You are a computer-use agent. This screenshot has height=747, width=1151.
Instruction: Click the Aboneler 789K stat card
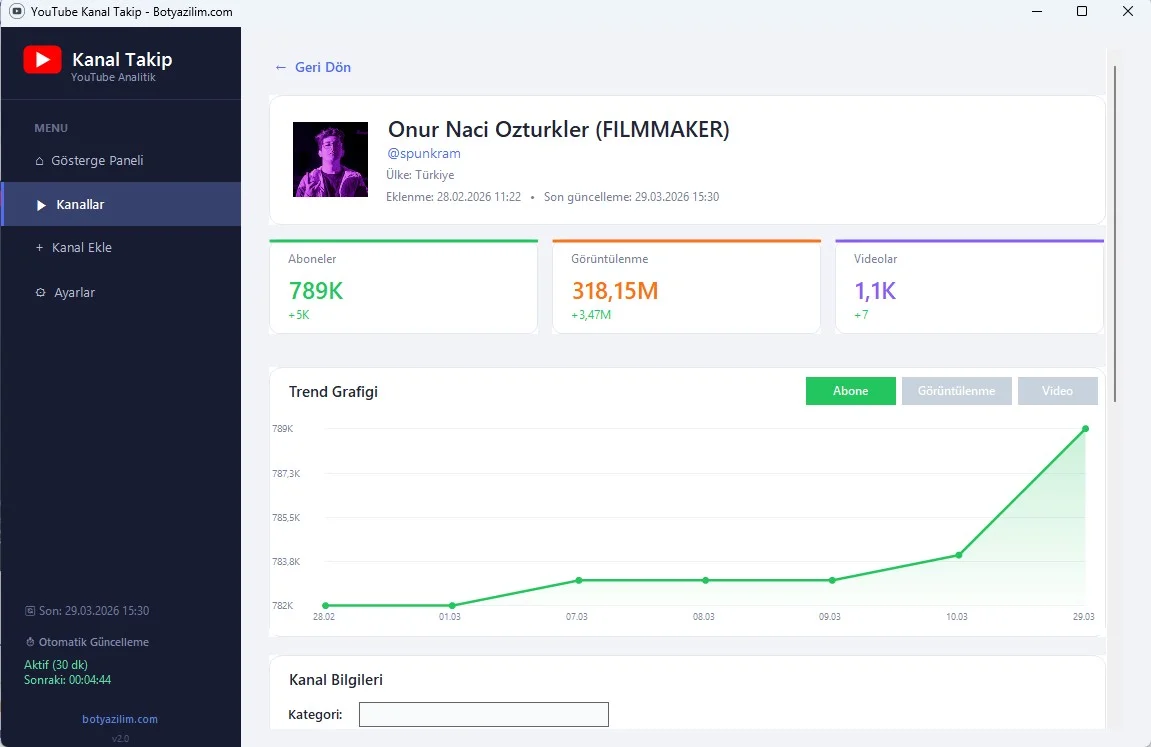point(404,287)
